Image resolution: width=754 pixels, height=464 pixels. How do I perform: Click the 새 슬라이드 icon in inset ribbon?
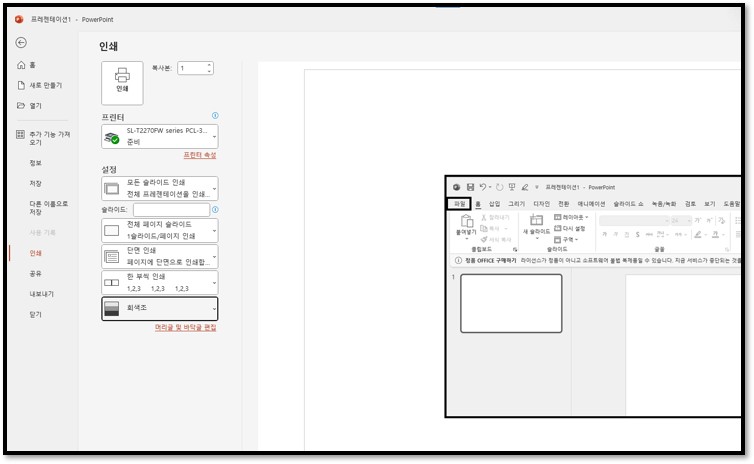pos(536,220)
